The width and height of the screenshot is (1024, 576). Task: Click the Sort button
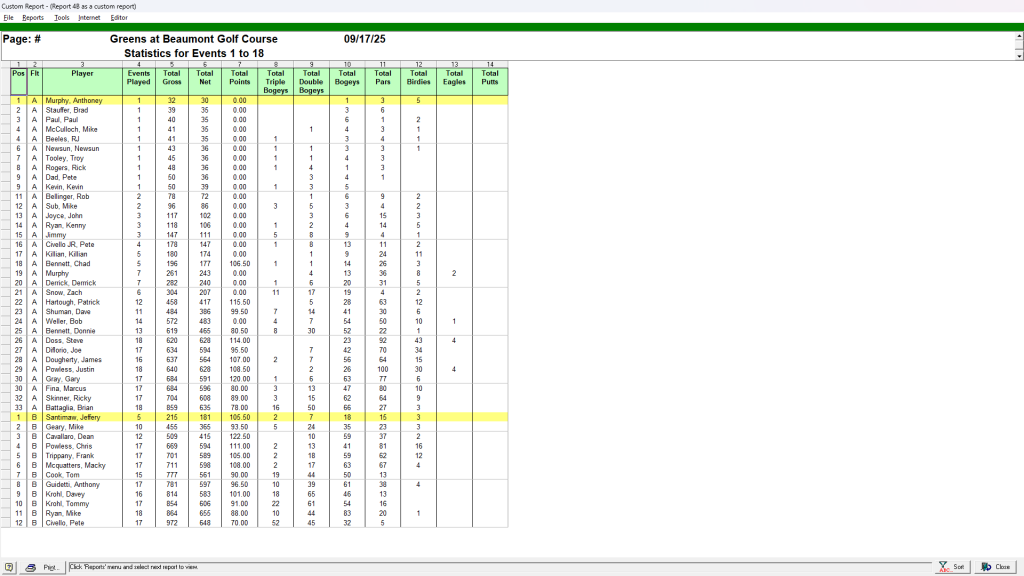point(951,567)
